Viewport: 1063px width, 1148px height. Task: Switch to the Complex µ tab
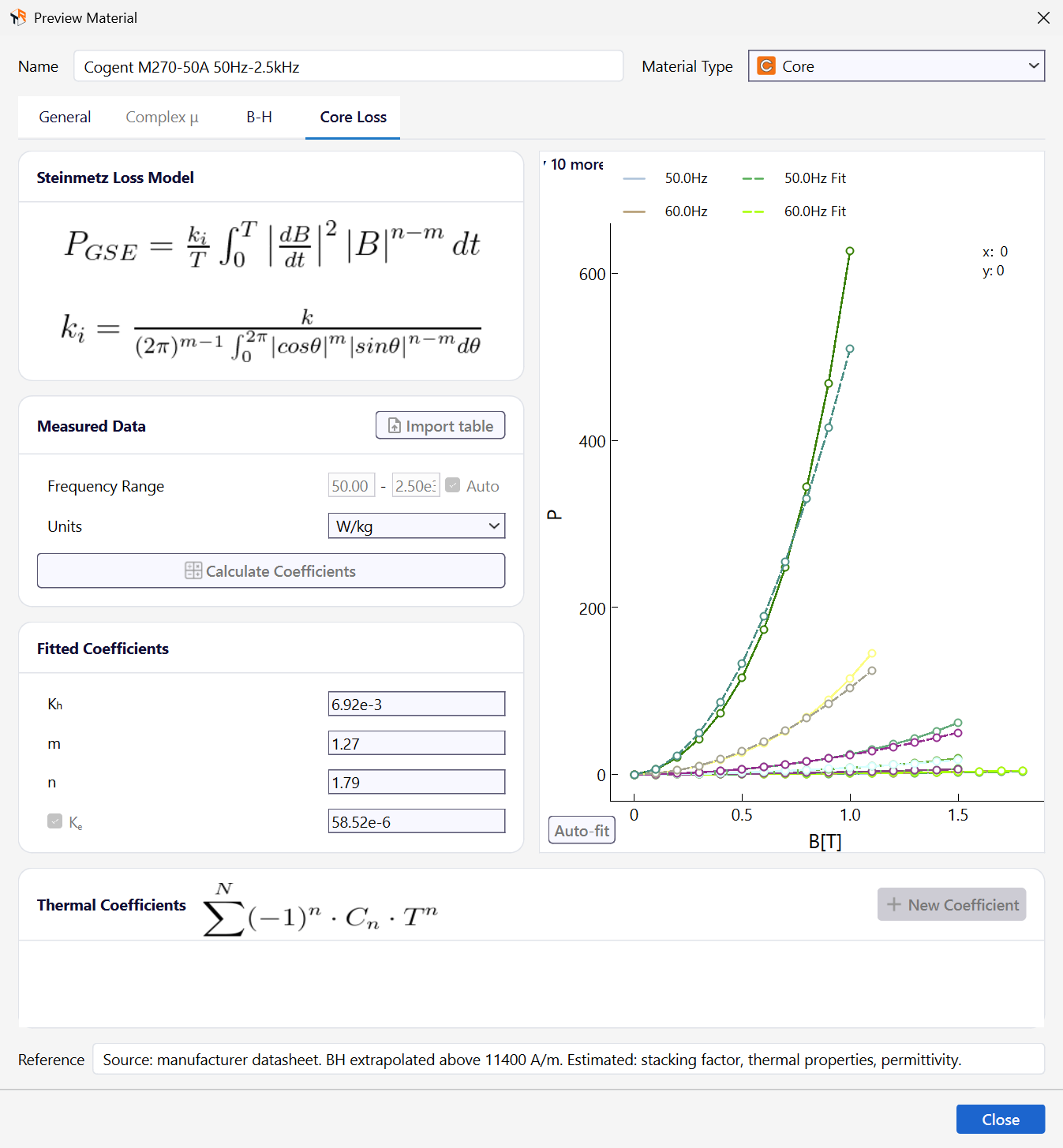coord(163,117)
